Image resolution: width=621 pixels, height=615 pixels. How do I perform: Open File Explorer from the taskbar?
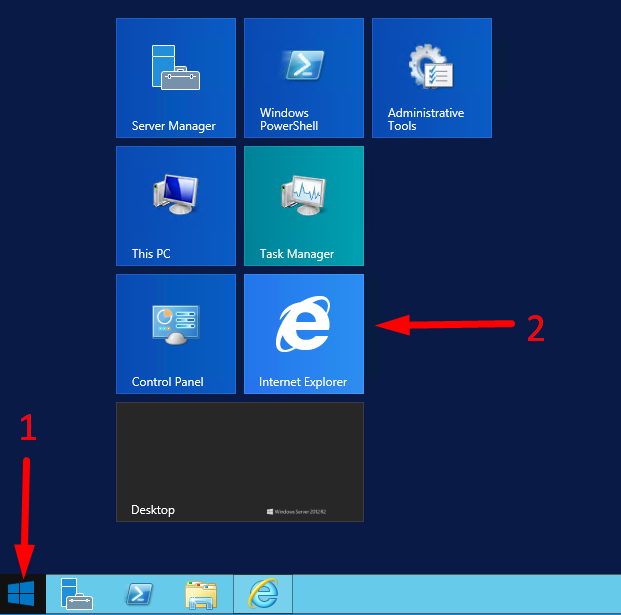coord(201,594)
